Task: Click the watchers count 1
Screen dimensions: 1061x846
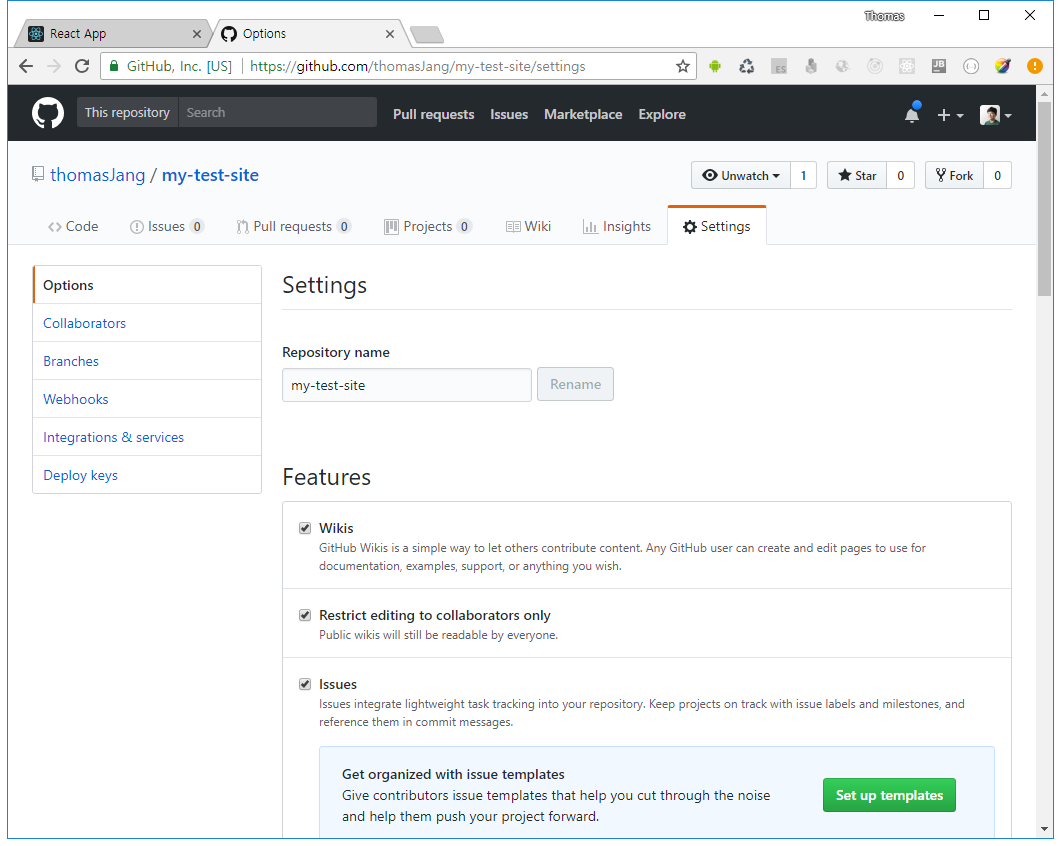Action: tap(803, 175)
